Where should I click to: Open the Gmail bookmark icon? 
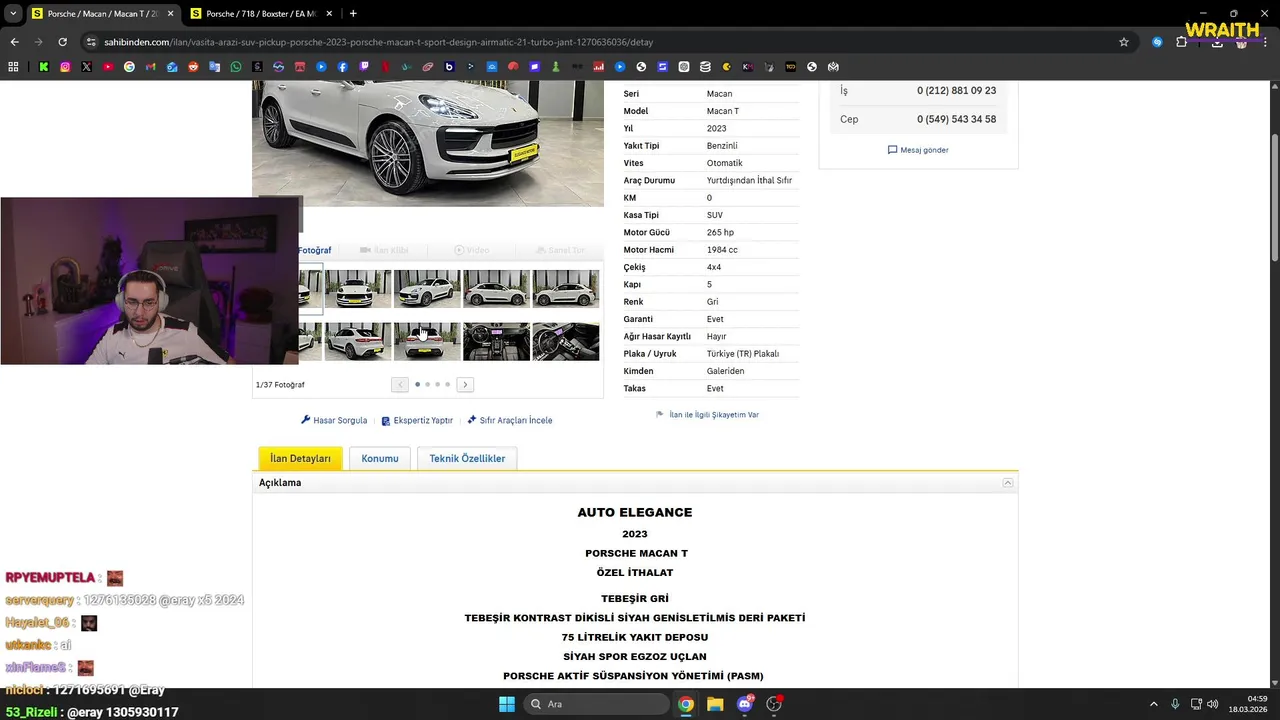(151, 67)
